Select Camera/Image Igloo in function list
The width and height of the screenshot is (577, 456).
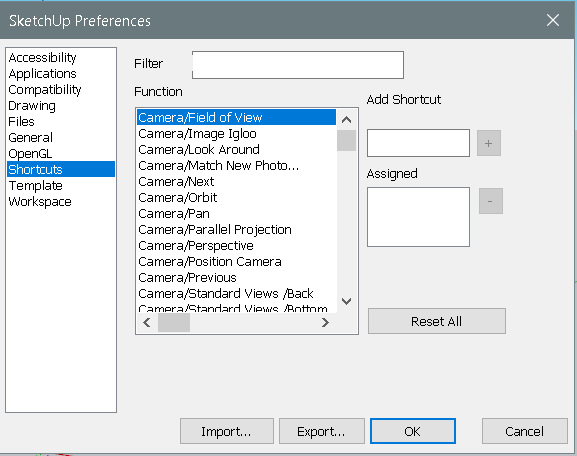click(x=236, y=134)
